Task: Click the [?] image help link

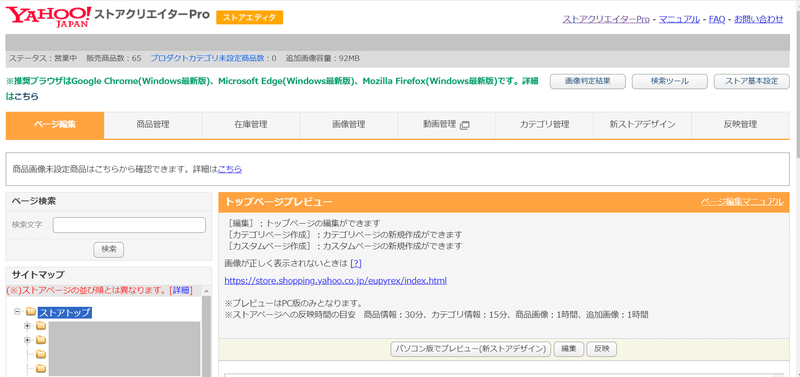Action: (x=356, y=264)
